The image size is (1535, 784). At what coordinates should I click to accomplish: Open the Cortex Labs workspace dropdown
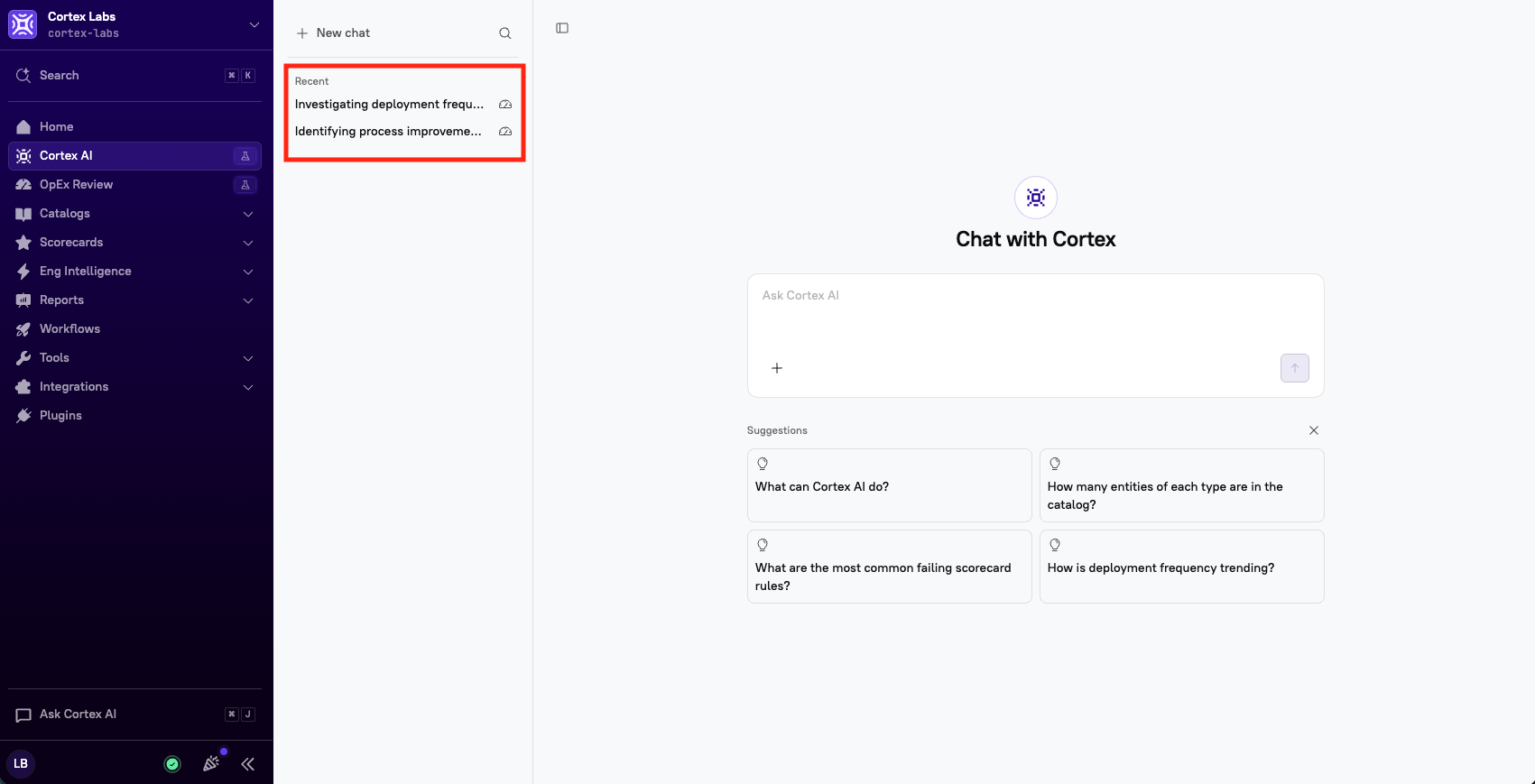(254, 24)
